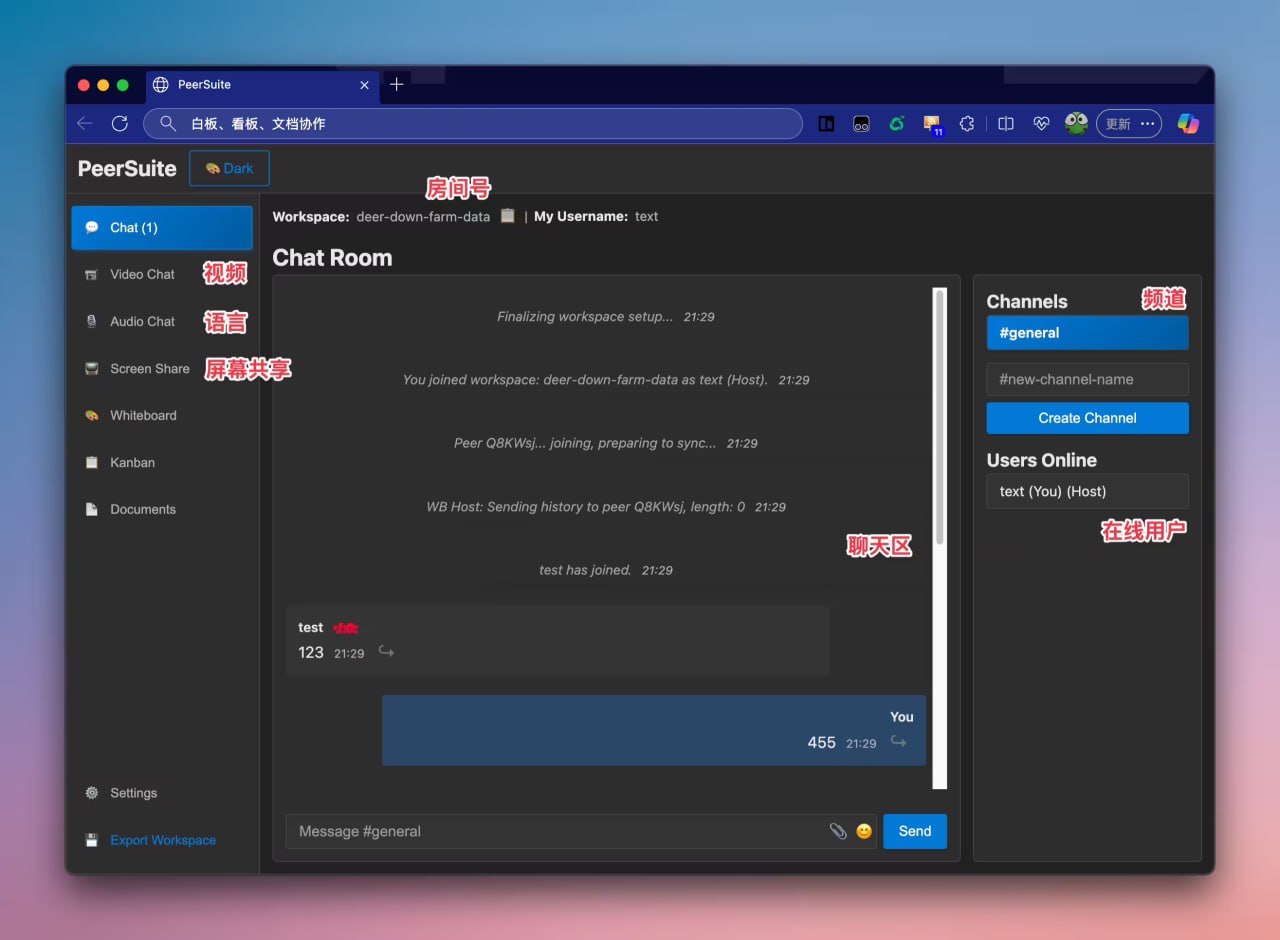
Task: Open the Copilot icon in browser toolbar
Action: (1188, 124)
